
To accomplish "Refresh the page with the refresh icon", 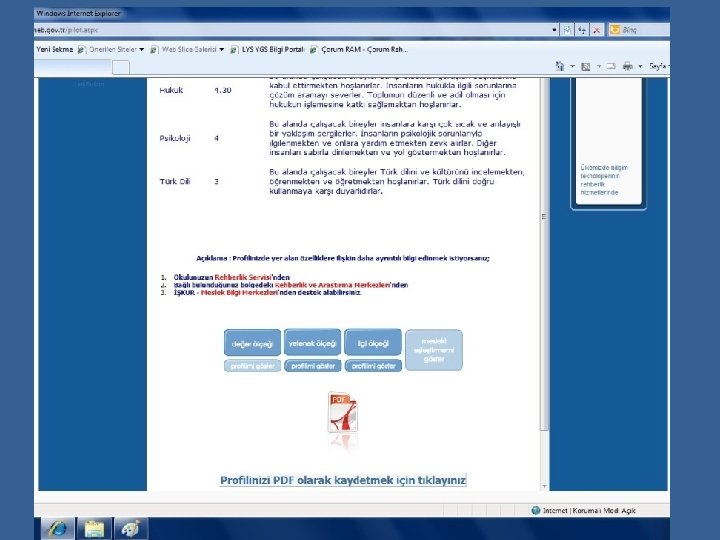I will pos(582,30).
